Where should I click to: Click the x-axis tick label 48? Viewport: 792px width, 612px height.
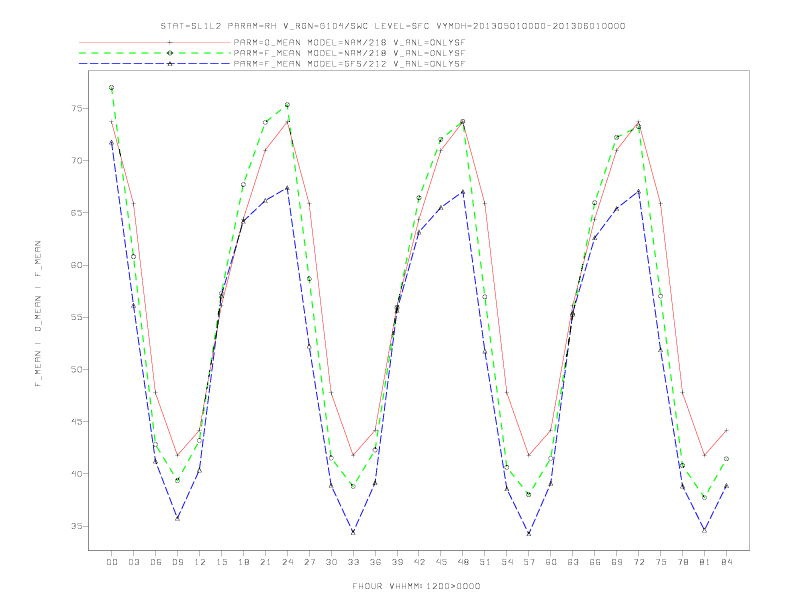pos(463,562)
